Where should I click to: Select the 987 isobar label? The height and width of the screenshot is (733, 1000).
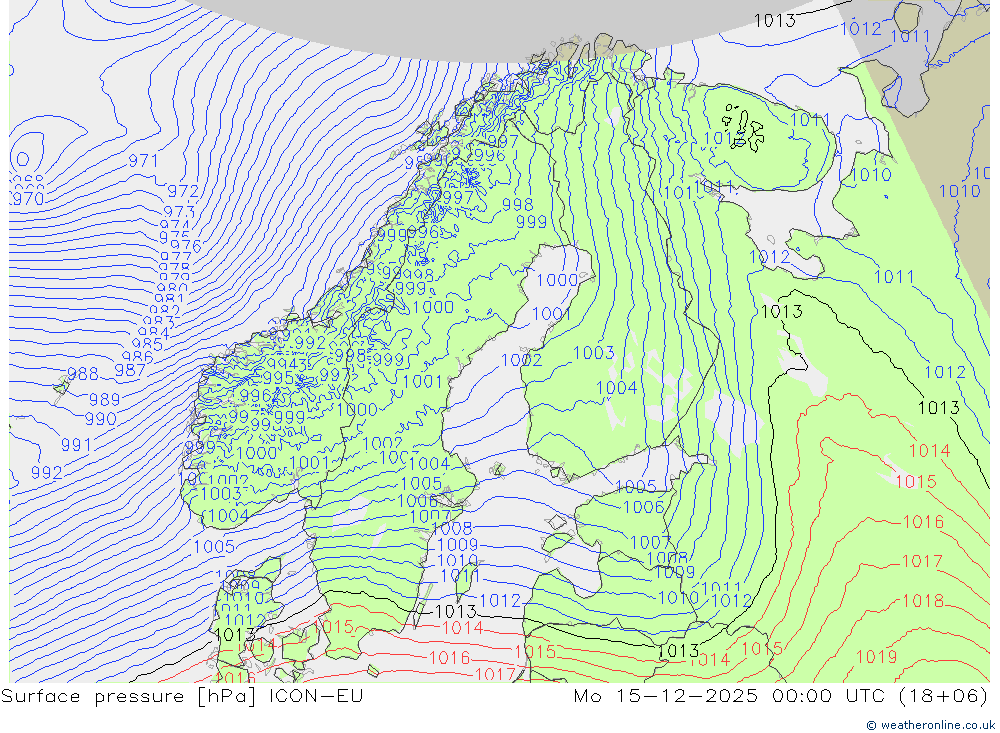click(x=129, y=370)
